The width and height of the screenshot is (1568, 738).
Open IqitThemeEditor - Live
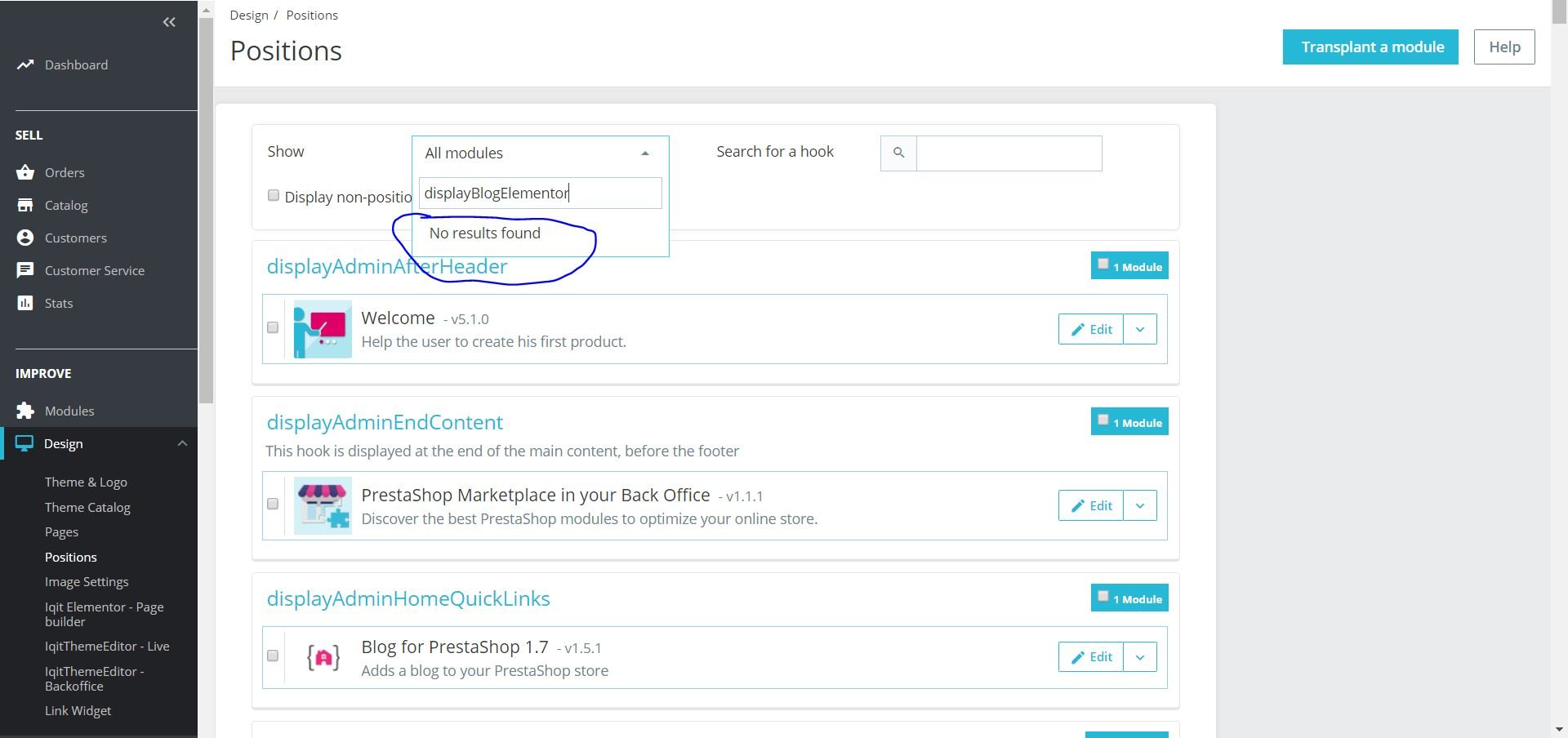(107, 646)
